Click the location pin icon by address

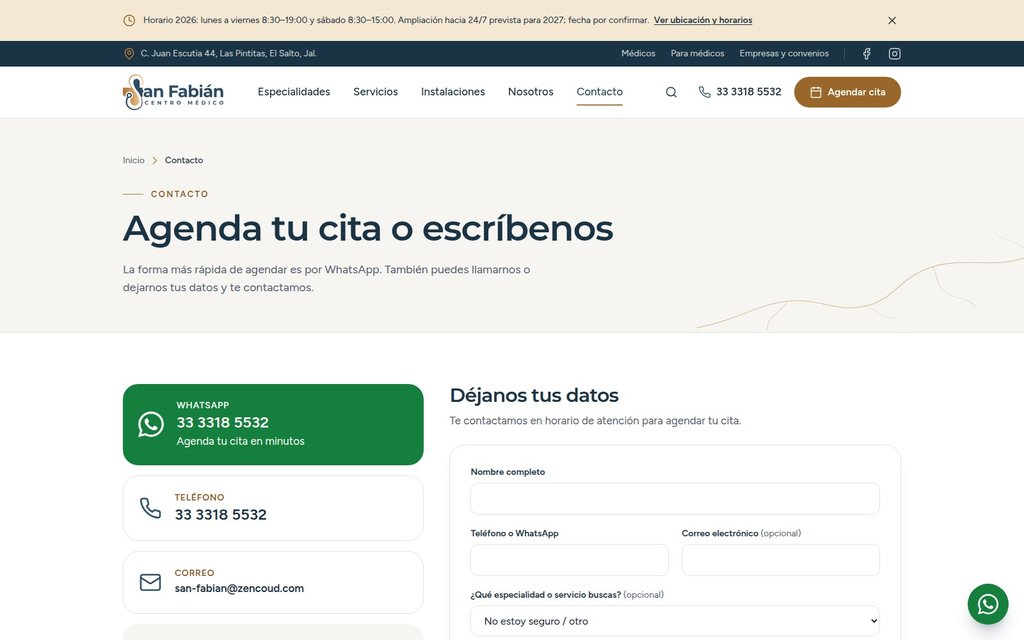129,54
